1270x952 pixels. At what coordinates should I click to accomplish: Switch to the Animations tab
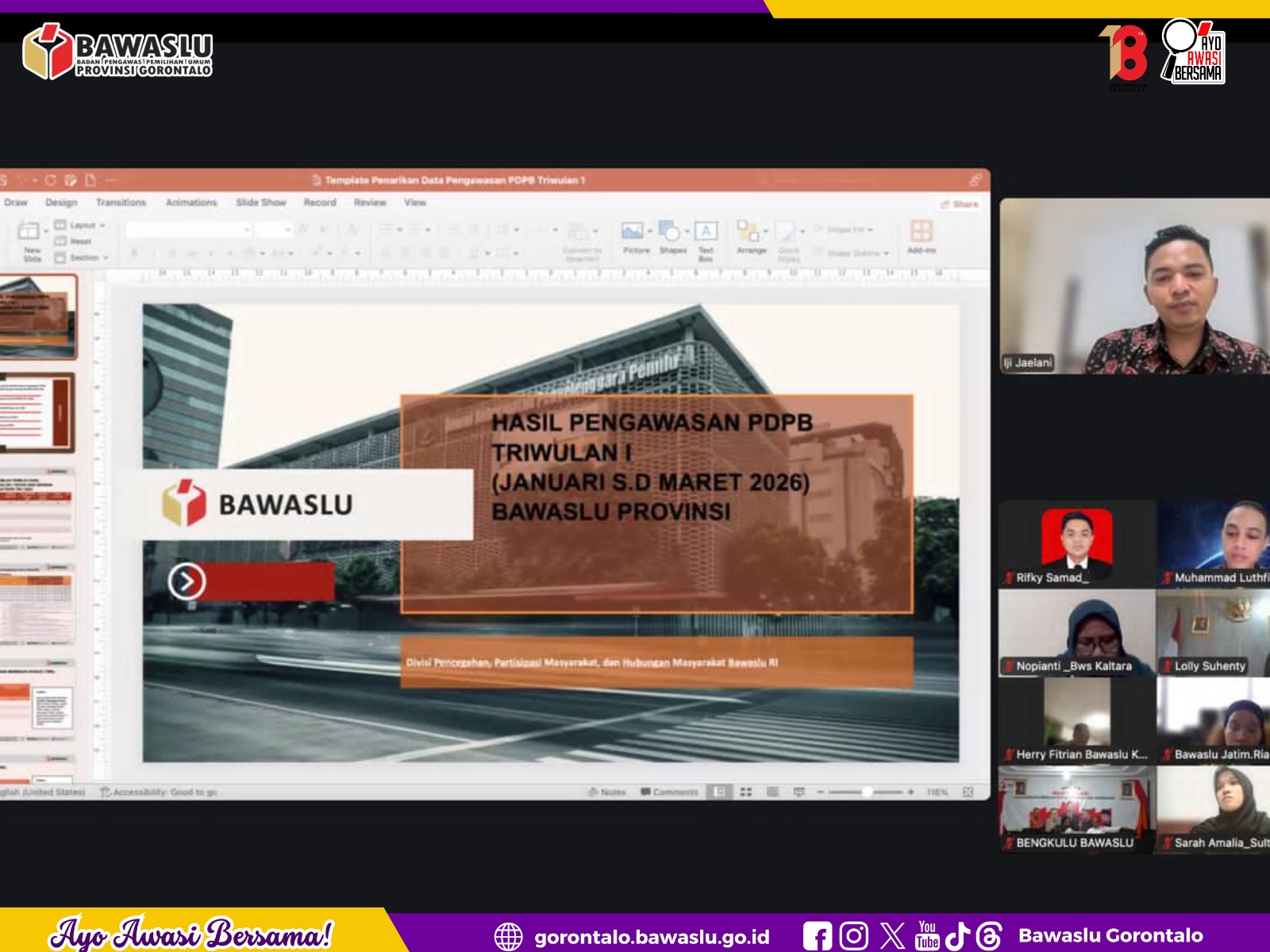tap(191, 202)
